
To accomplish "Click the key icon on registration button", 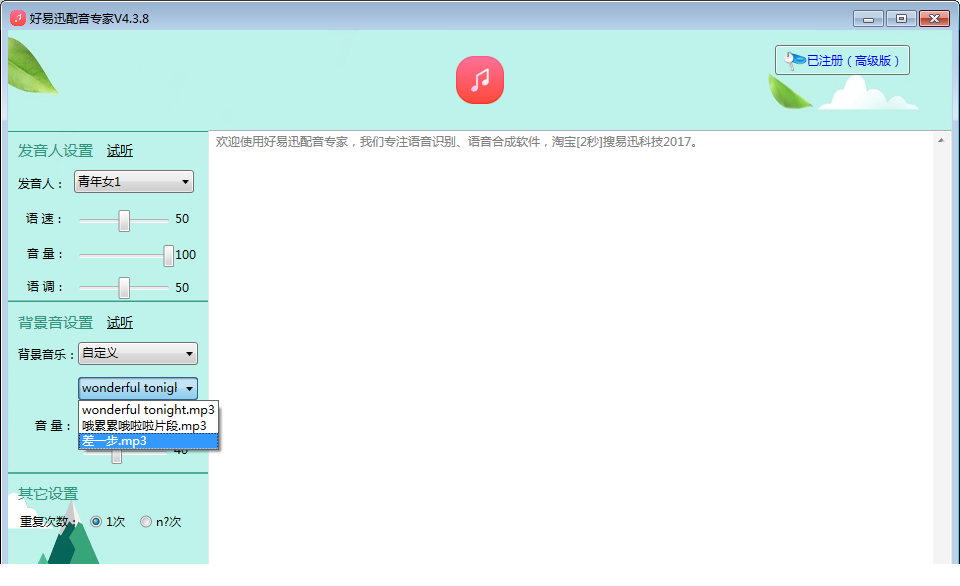I will coord(795,61).
